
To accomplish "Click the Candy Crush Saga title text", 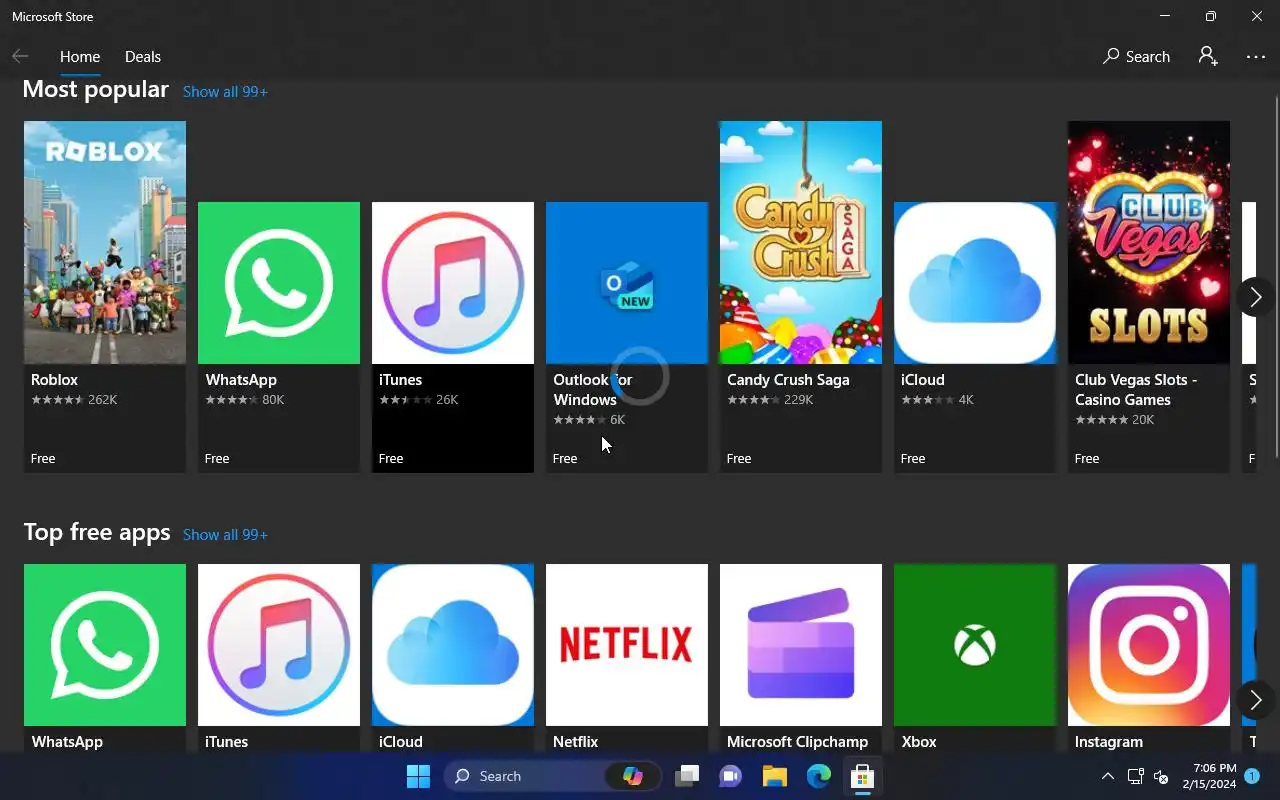I will point(788,380).
